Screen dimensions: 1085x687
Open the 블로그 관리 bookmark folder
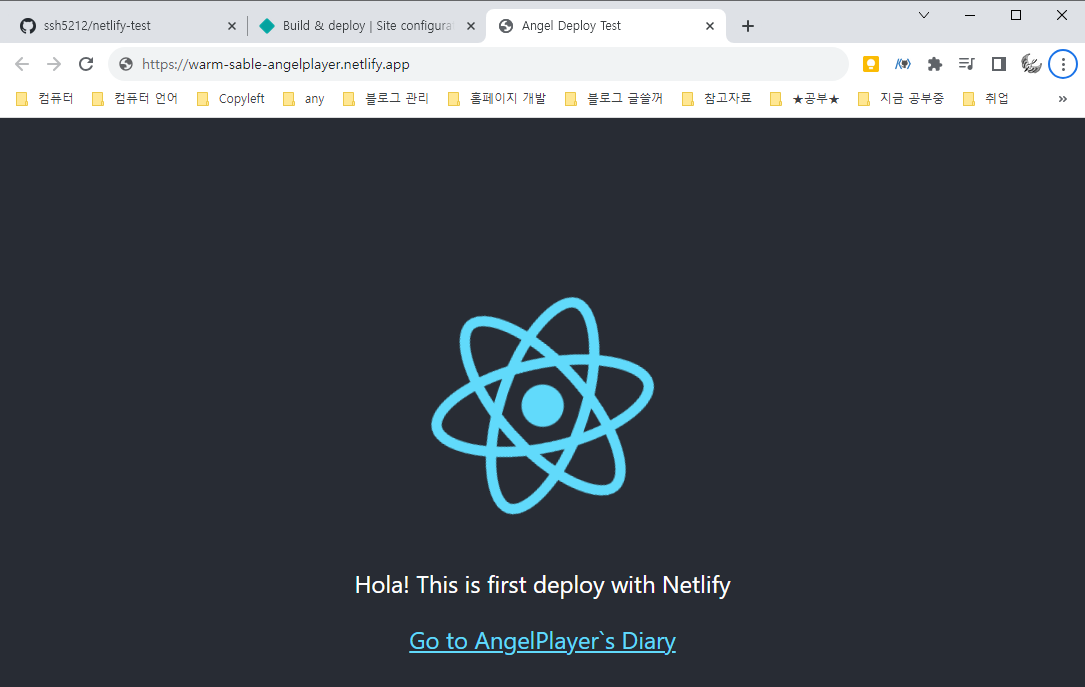coord(386,99)
